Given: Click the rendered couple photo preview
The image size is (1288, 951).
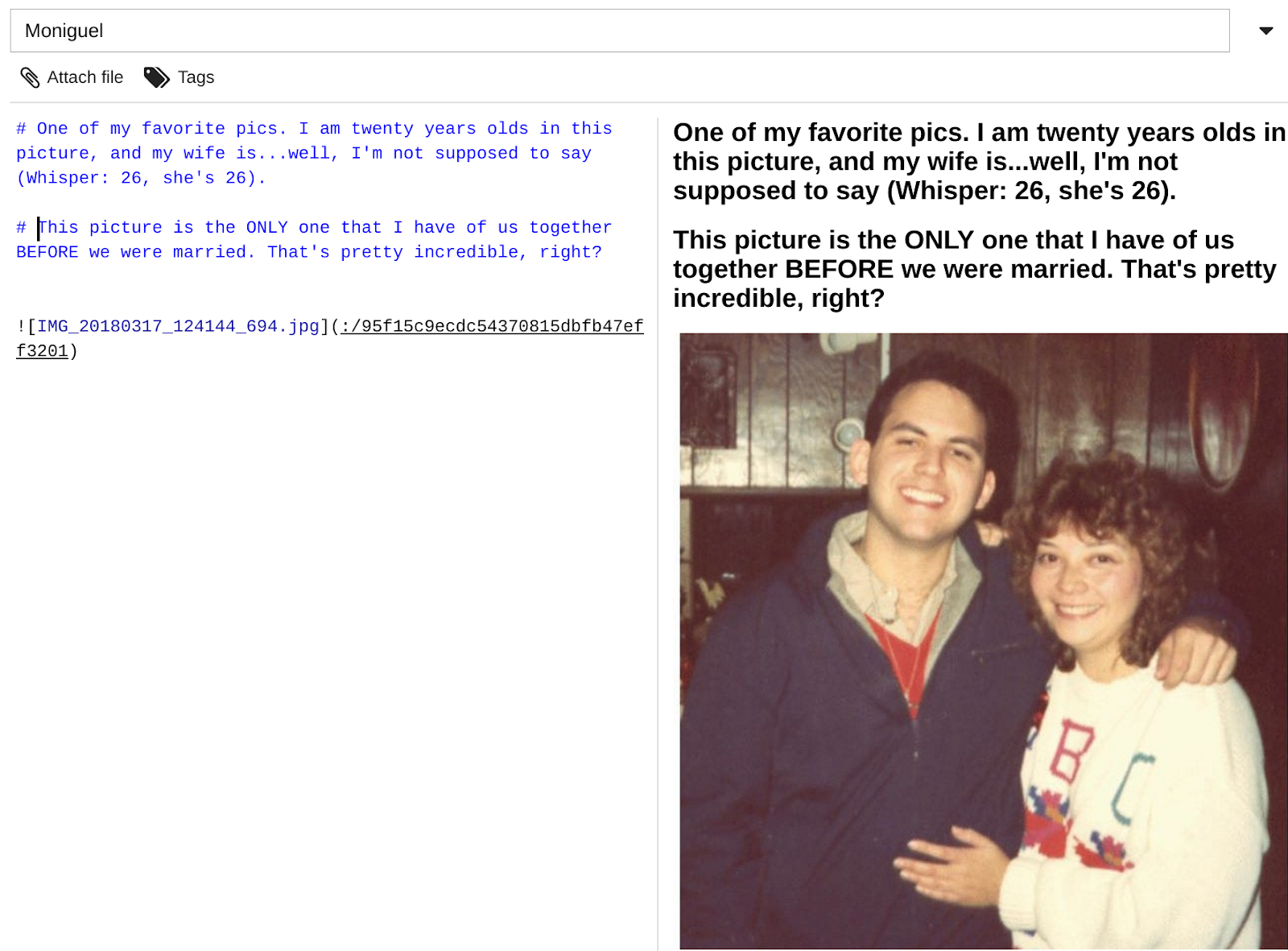Looking at the screenshot, I should click(x=983, y=641).
